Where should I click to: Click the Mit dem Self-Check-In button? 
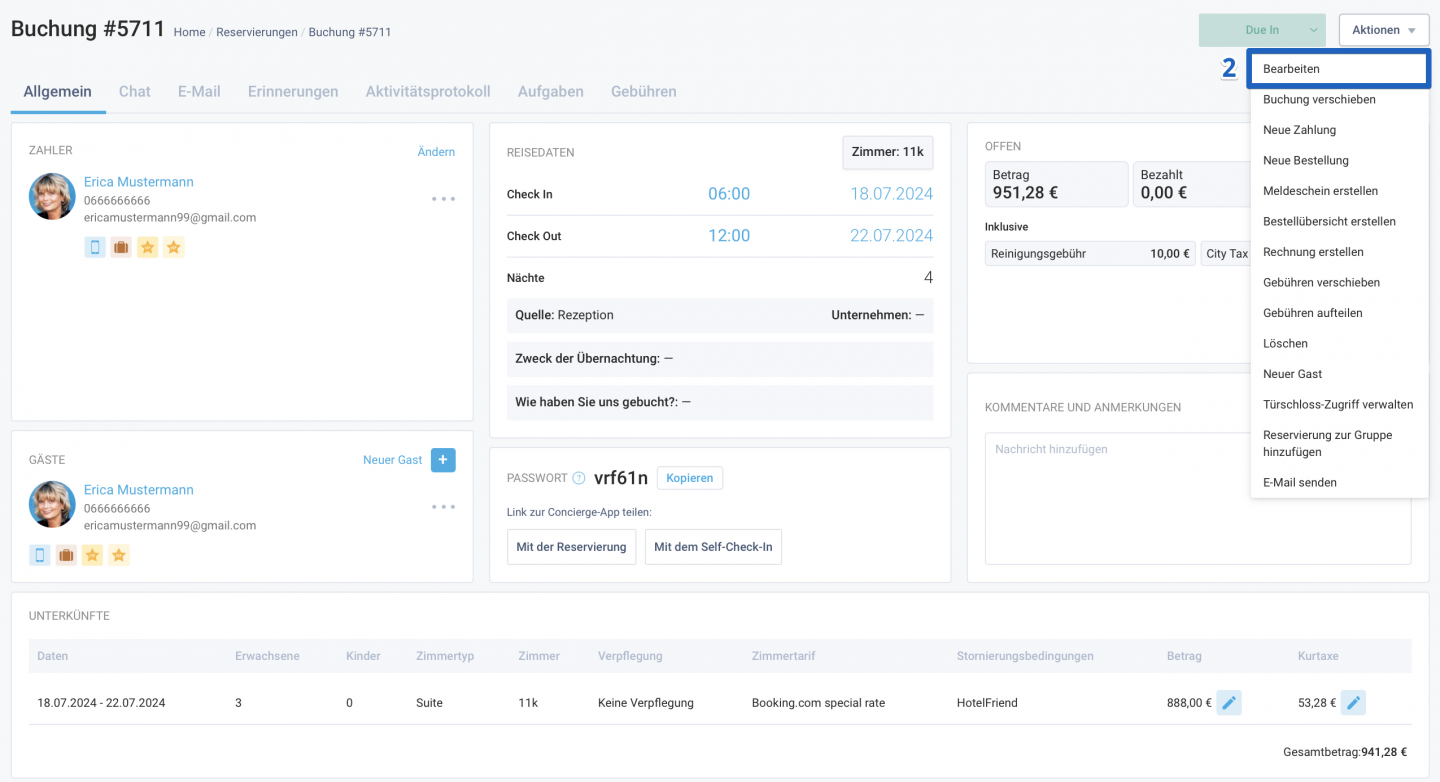point(713,547)
